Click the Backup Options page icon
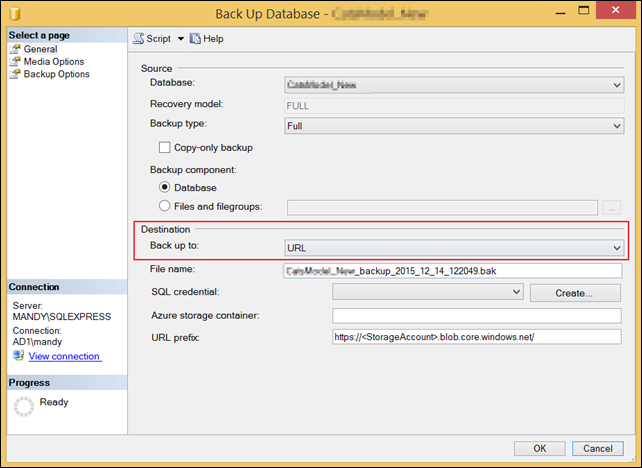This screenshot has width=642, height=468. tap(15, 74)
